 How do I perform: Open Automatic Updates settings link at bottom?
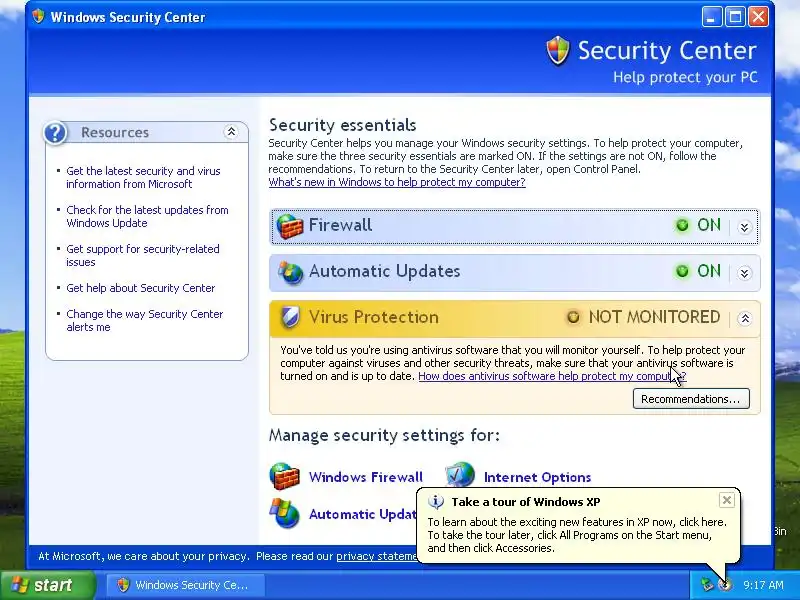(363, 514)
